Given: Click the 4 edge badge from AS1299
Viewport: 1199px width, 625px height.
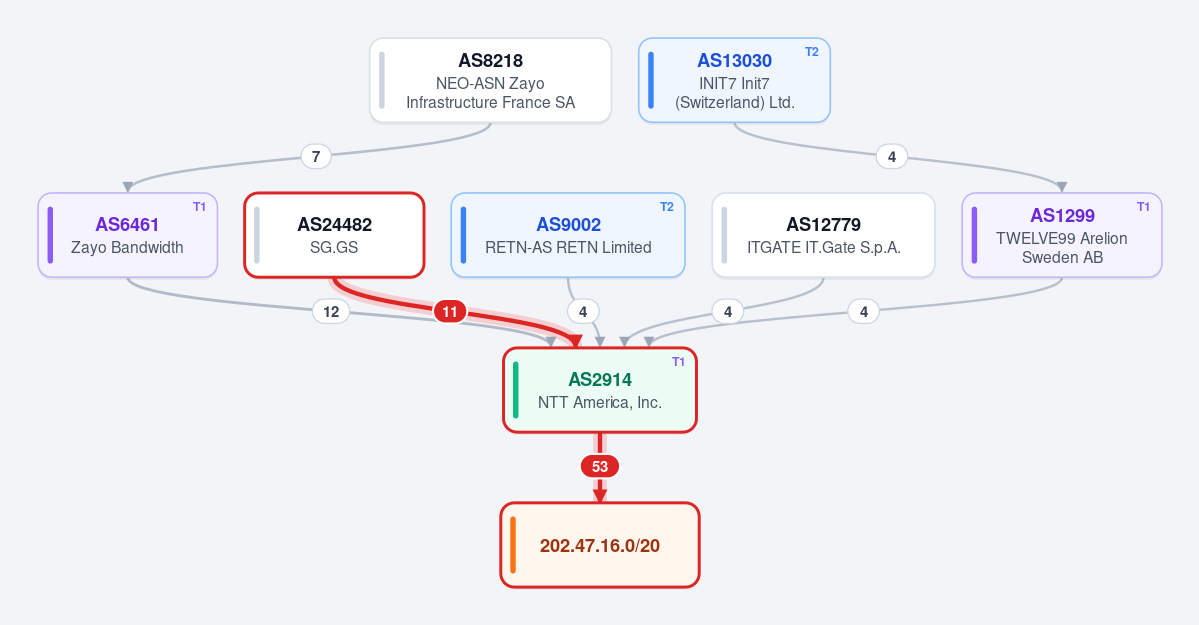Looking at the screenshot, I should coord(864,311).
